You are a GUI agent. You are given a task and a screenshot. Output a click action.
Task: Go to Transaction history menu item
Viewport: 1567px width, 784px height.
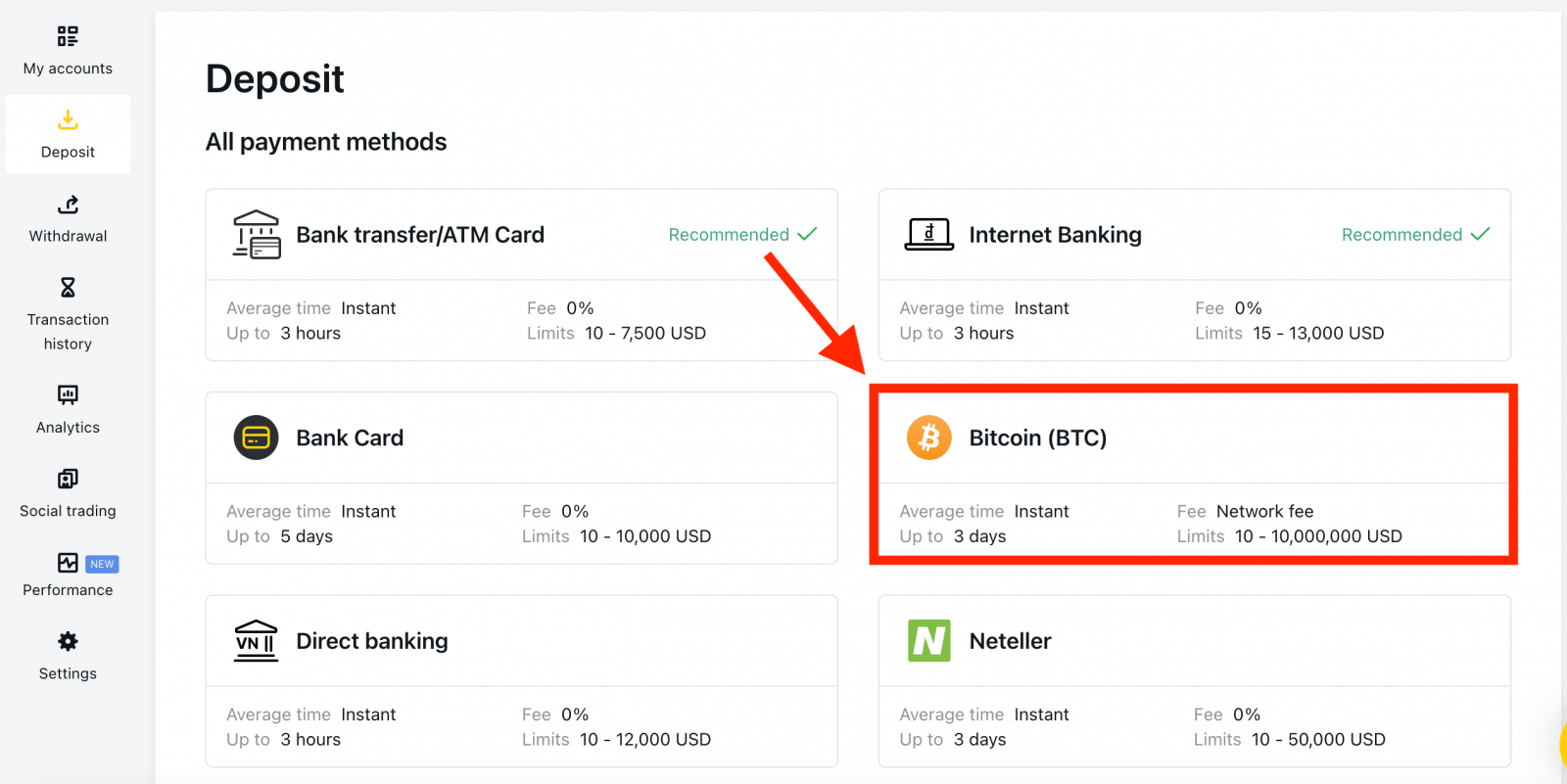[x=68, y=332]
